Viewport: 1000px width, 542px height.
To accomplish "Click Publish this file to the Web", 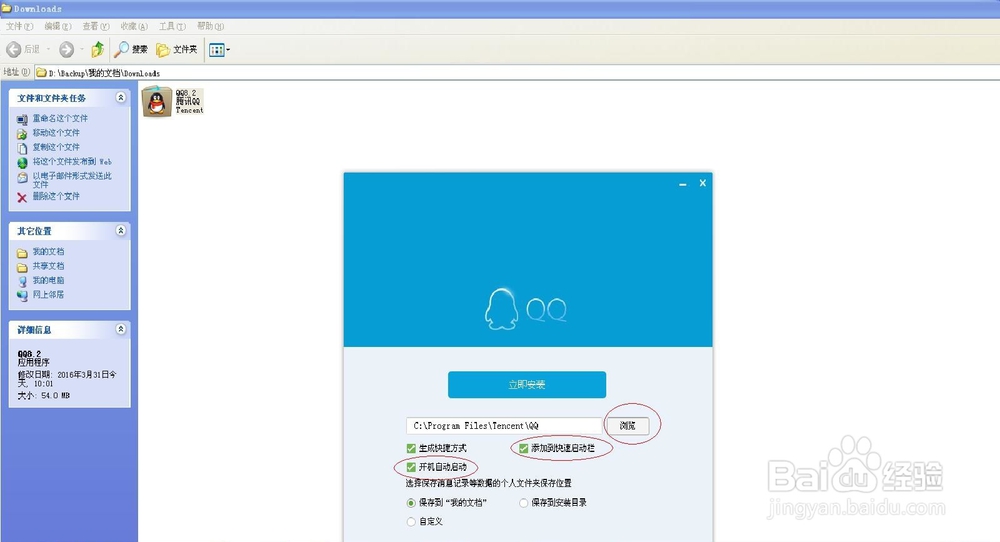I will pos(72,161).
